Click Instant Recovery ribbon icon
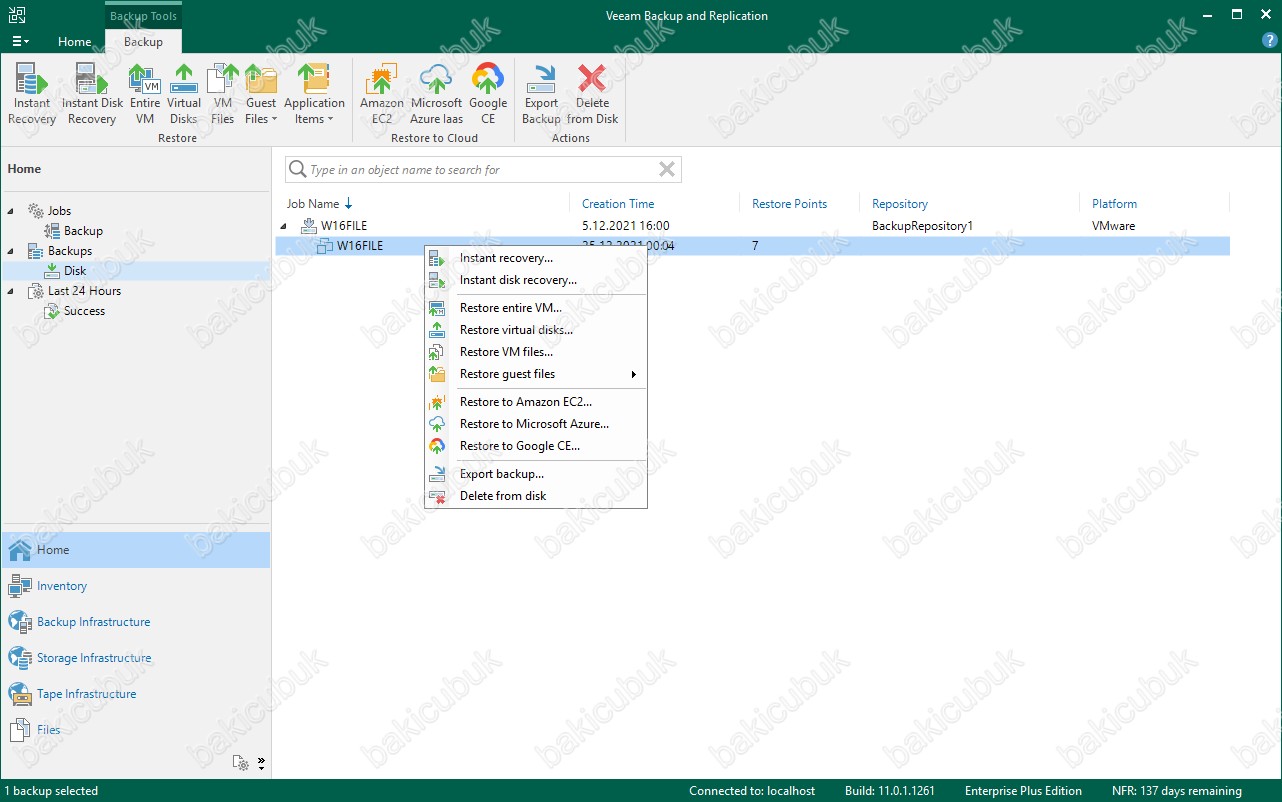Image resolution: width=1282 pixels, height=802 pixels. 32,95
